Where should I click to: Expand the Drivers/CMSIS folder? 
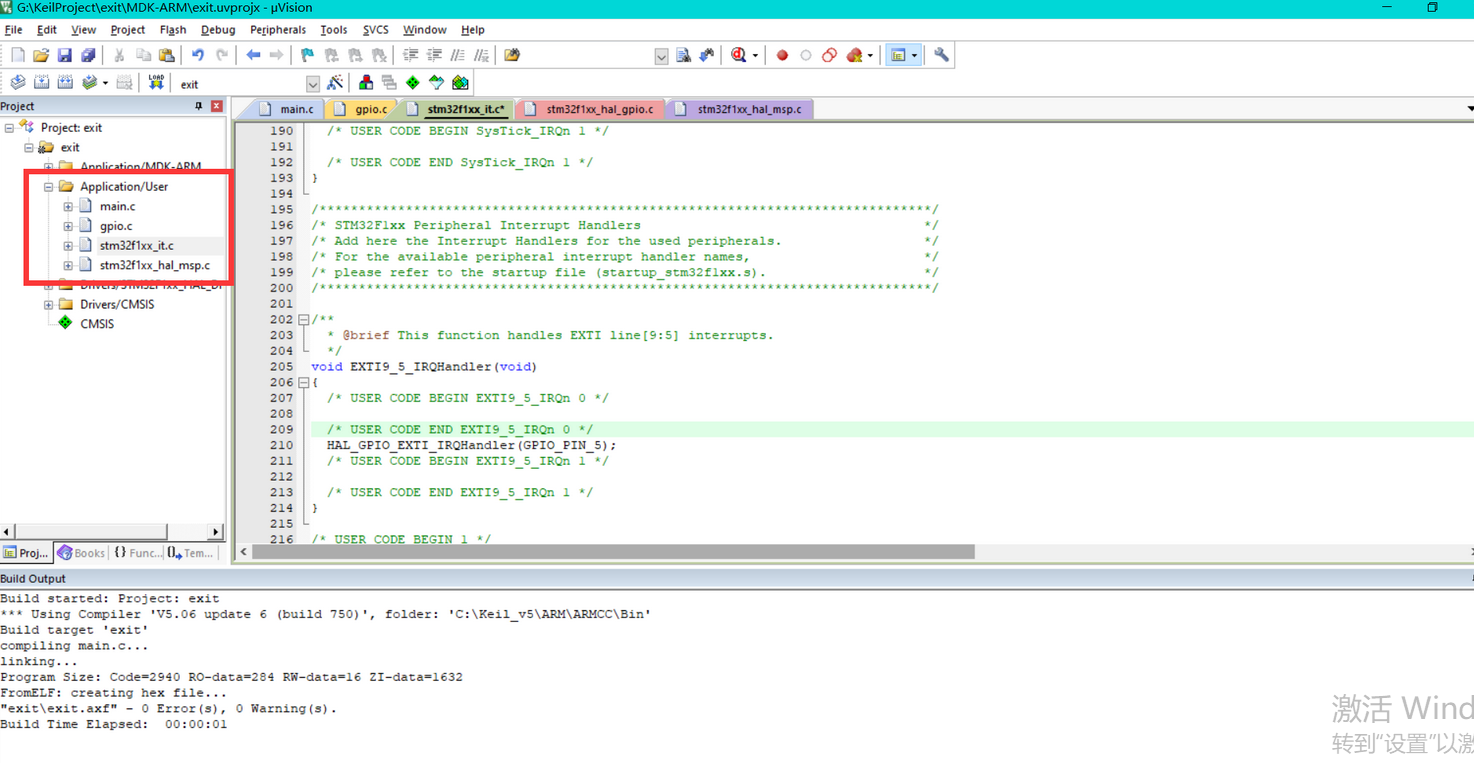pos(48,305)
